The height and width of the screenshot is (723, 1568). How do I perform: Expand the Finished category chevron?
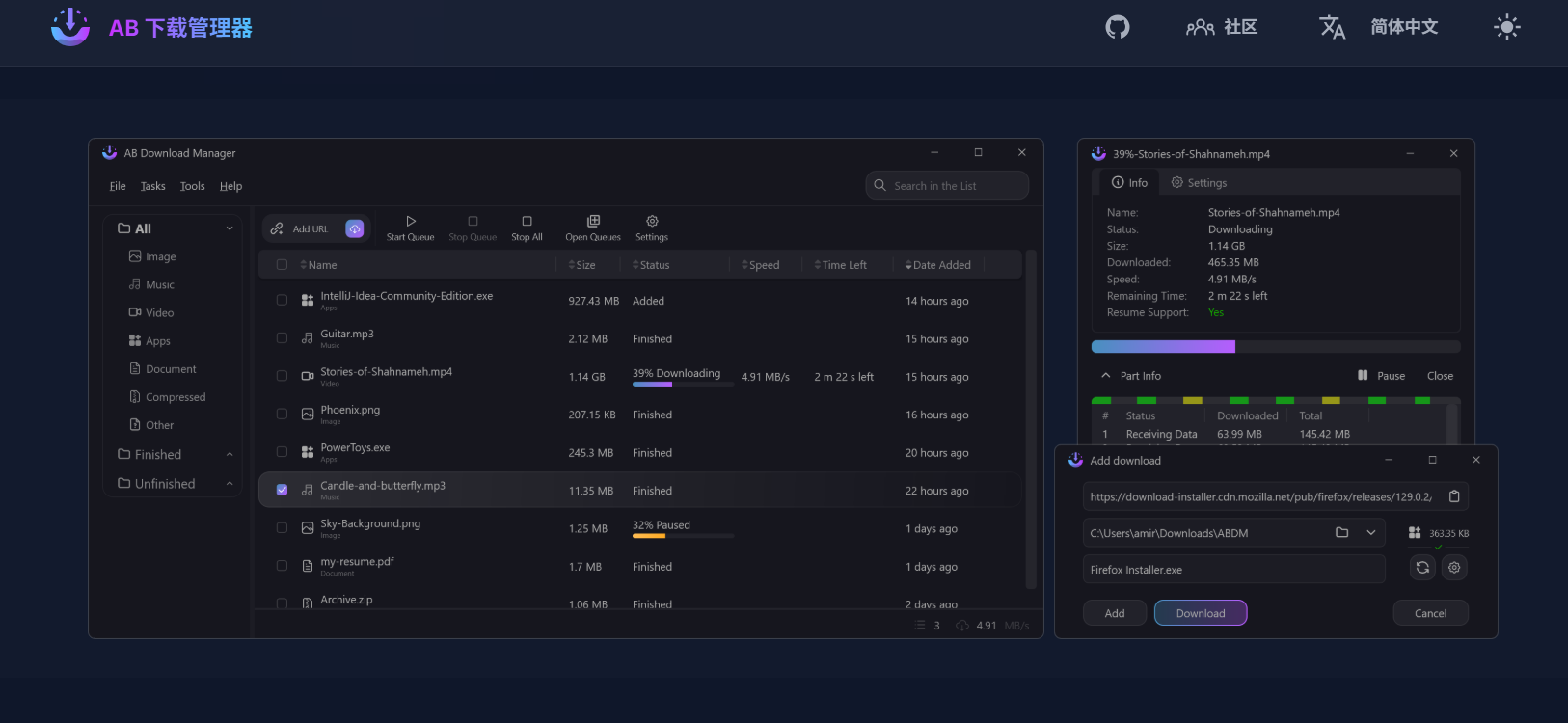[x=230, y=454]
